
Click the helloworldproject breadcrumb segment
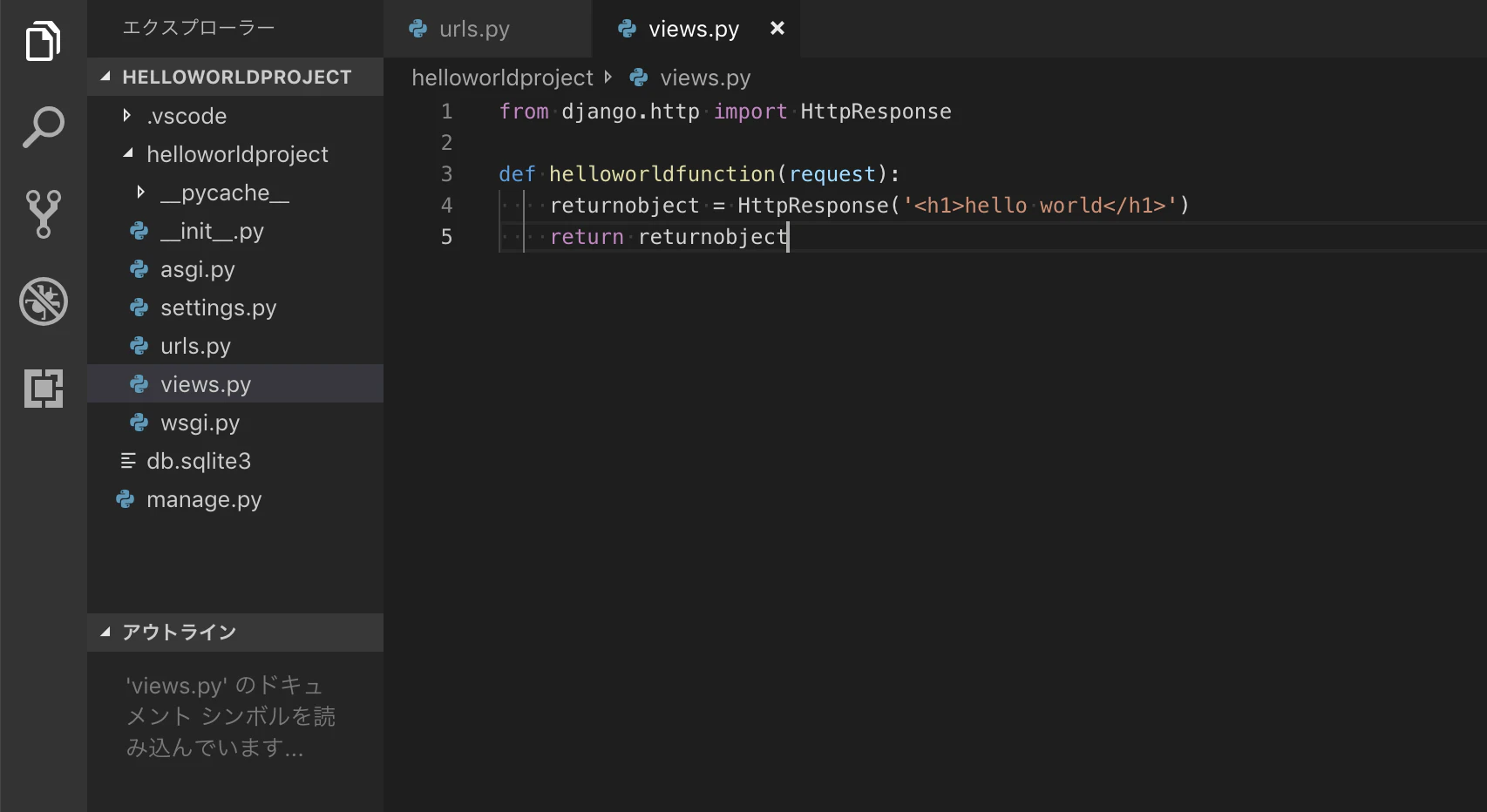pyautogui.click(x=502, y=78)
